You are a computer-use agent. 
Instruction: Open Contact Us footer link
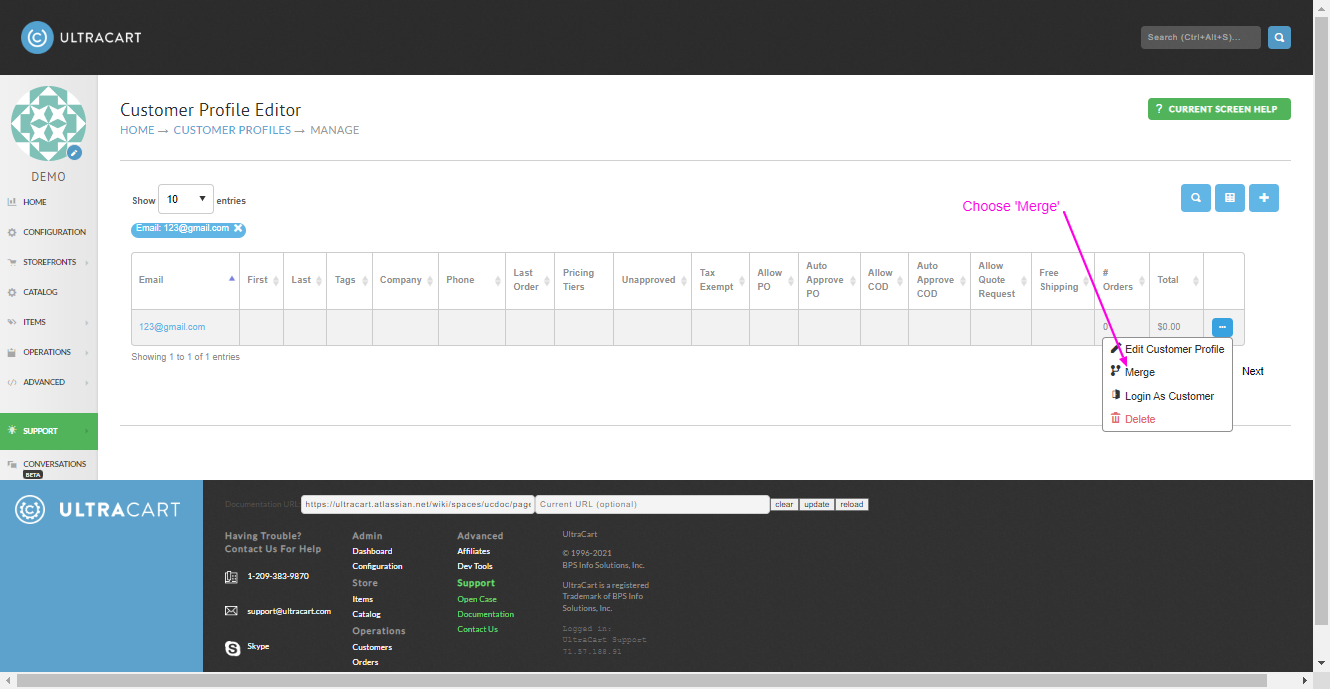pyautogui.click(x=478, y=629)
